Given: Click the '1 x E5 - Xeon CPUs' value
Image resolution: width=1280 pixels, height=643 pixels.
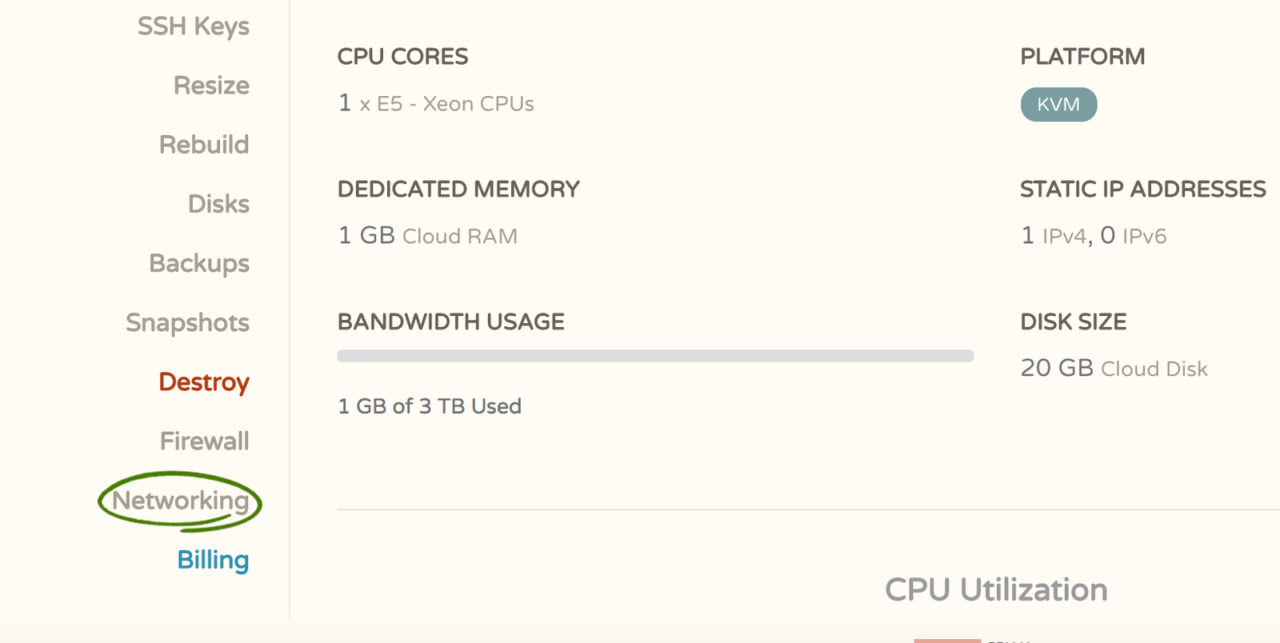Looking at the screenshot, I should (436, 104).
